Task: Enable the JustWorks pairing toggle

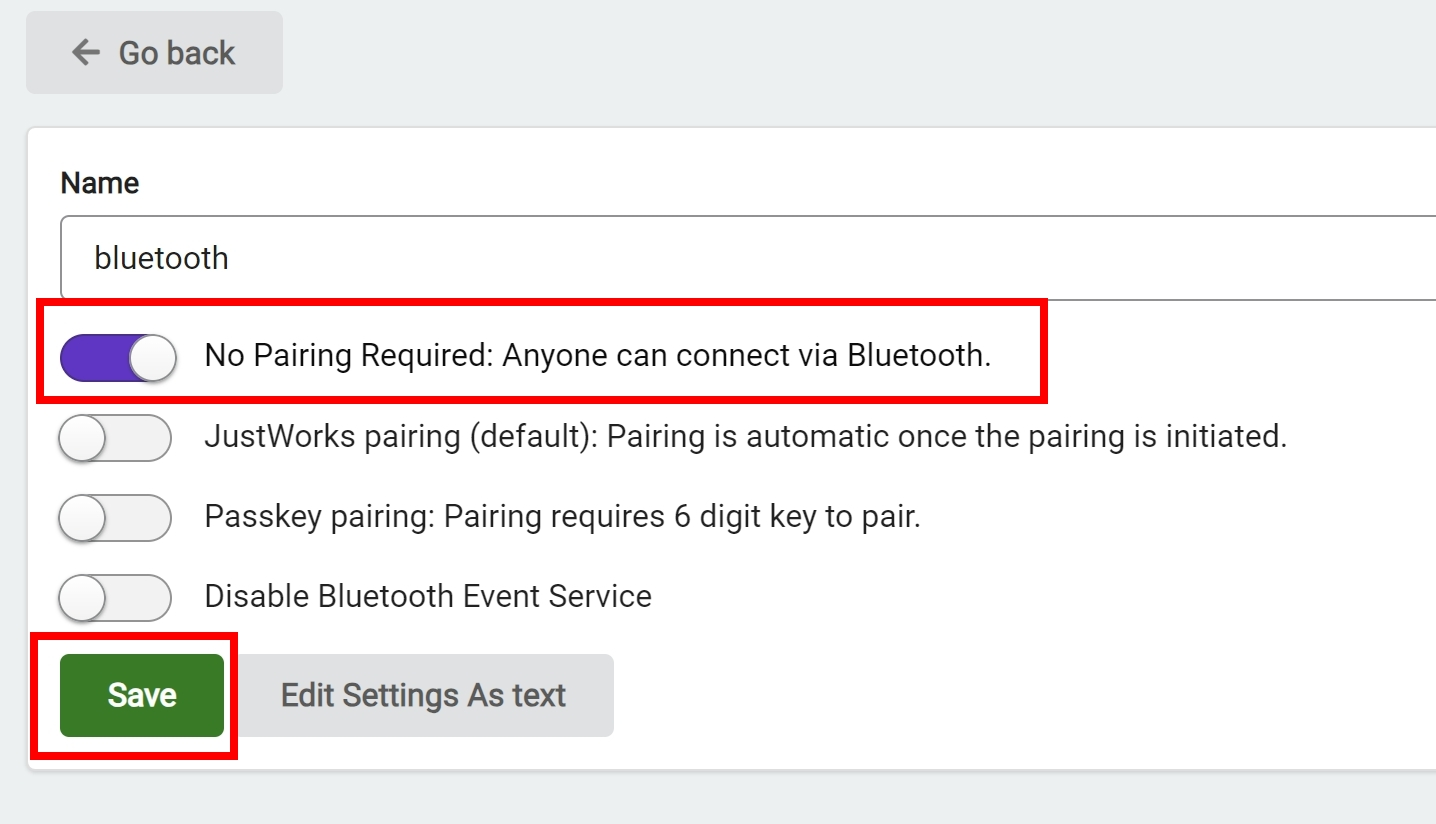Action: (x=115, y=437)
